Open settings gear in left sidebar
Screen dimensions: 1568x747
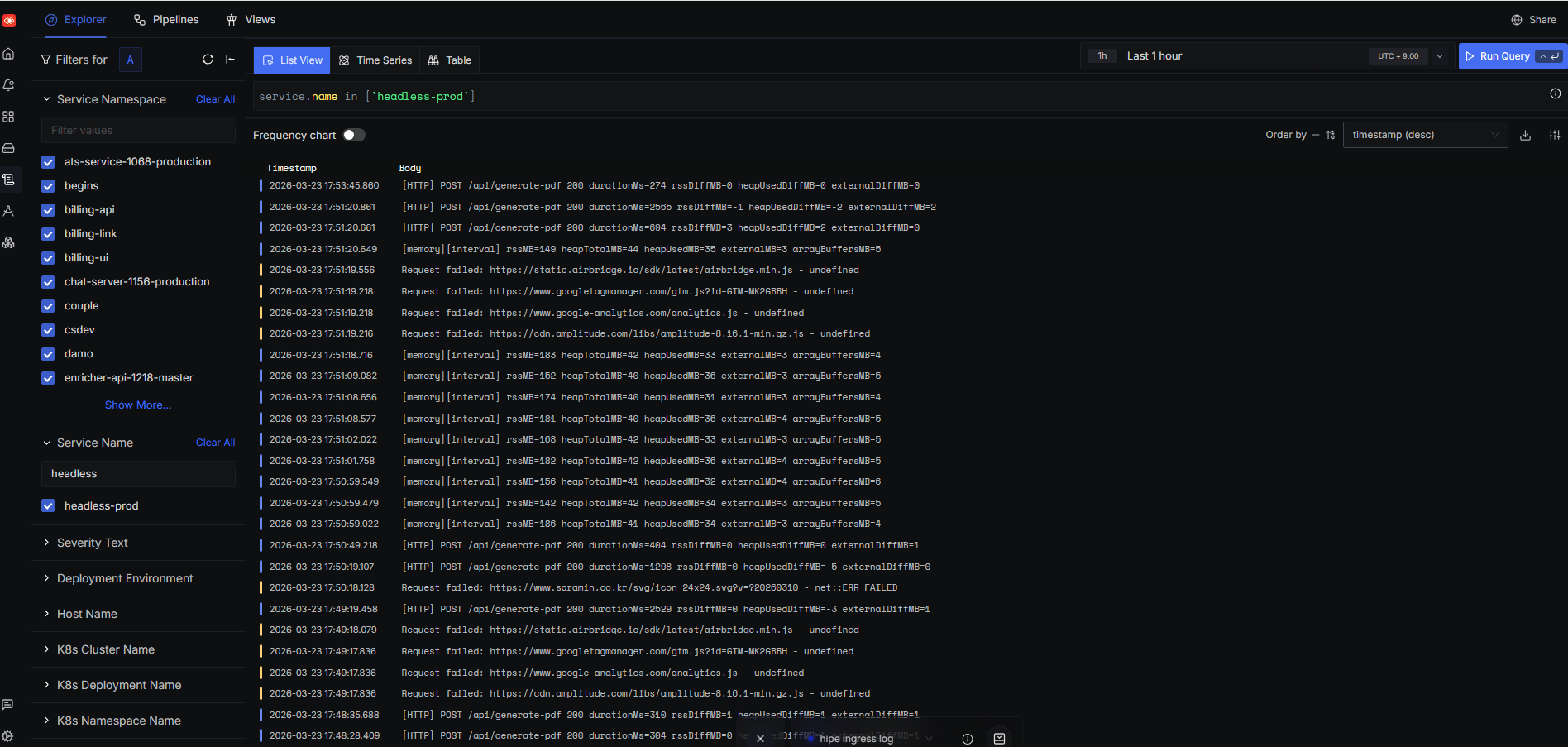click(x=8, y=735)
